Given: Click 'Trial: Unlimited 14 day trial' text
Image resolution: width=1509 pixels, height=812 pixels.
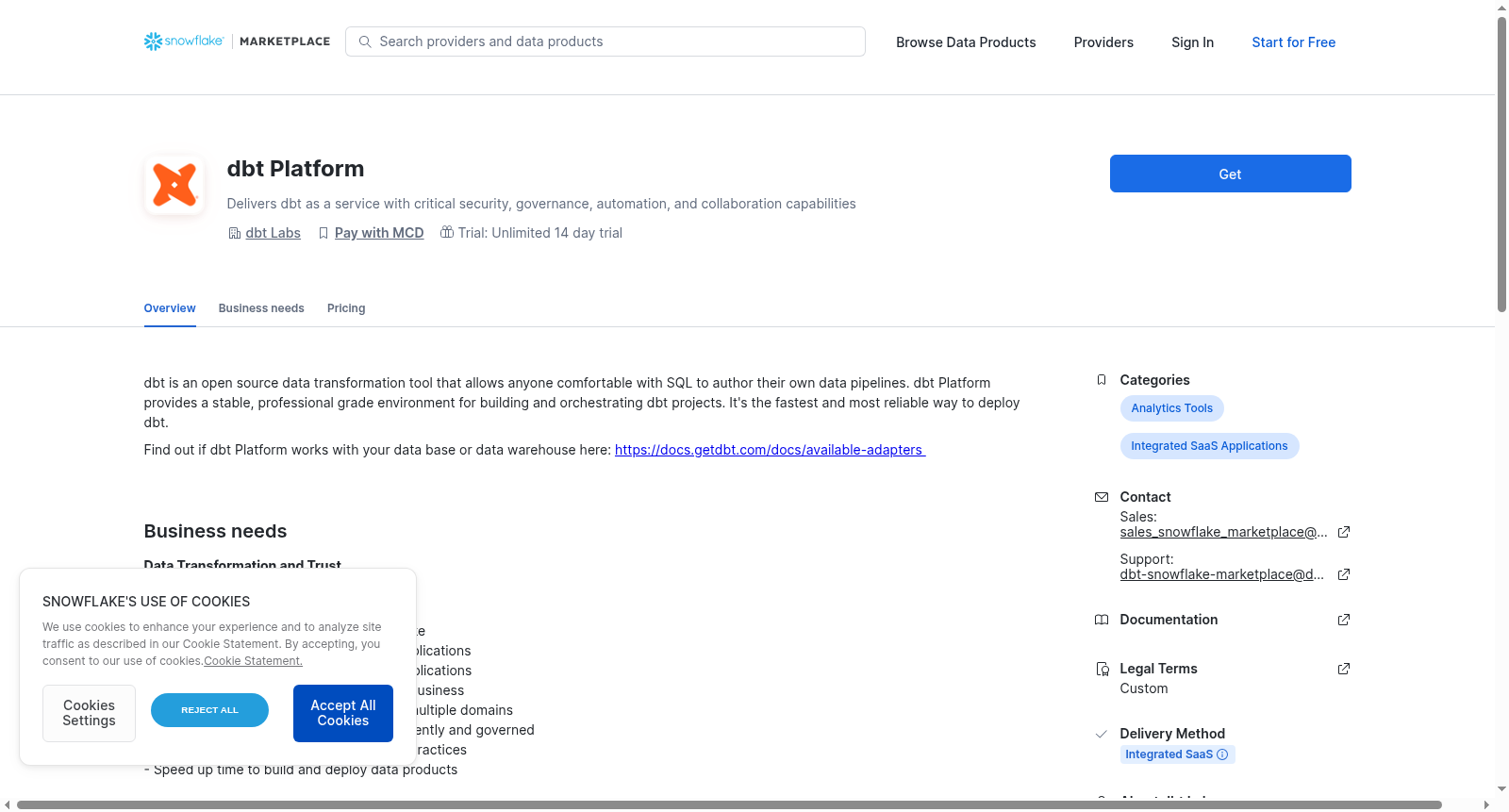Looking at the screenshot, I should point(540,233).
